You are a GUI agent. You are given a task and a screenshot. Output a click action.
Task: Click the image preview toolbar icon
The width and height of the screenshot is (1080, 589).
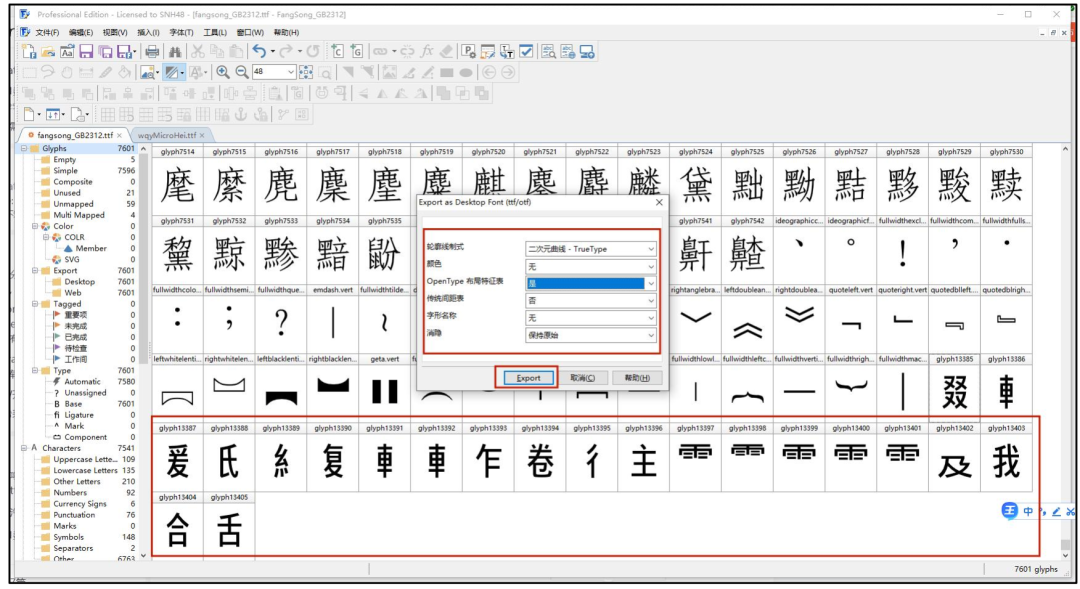[147, 72]
